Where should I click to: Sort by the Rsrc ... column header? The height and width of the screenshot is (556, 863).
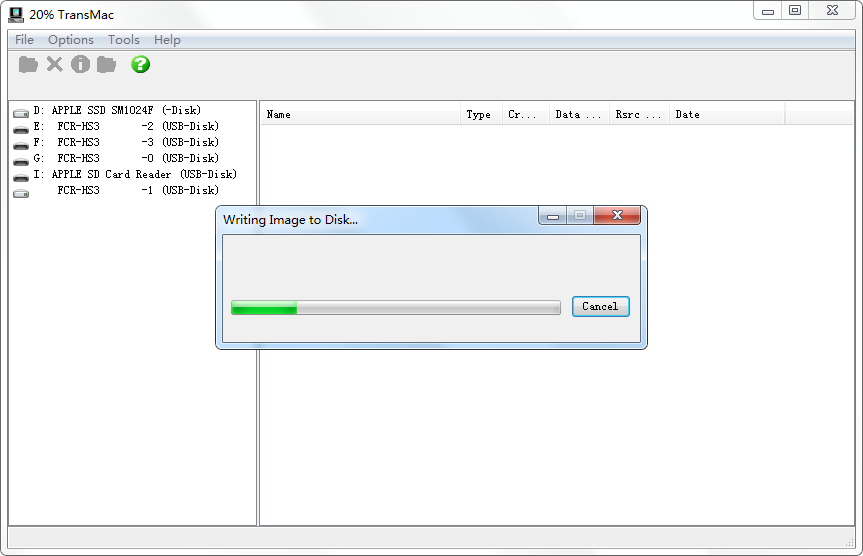click(x=639, y=115)
